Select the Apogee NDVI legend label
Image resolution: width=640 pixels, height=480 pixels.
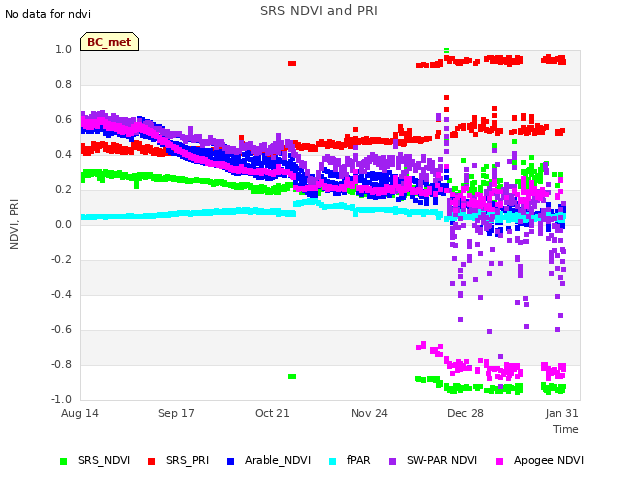(x=549, y=460)
